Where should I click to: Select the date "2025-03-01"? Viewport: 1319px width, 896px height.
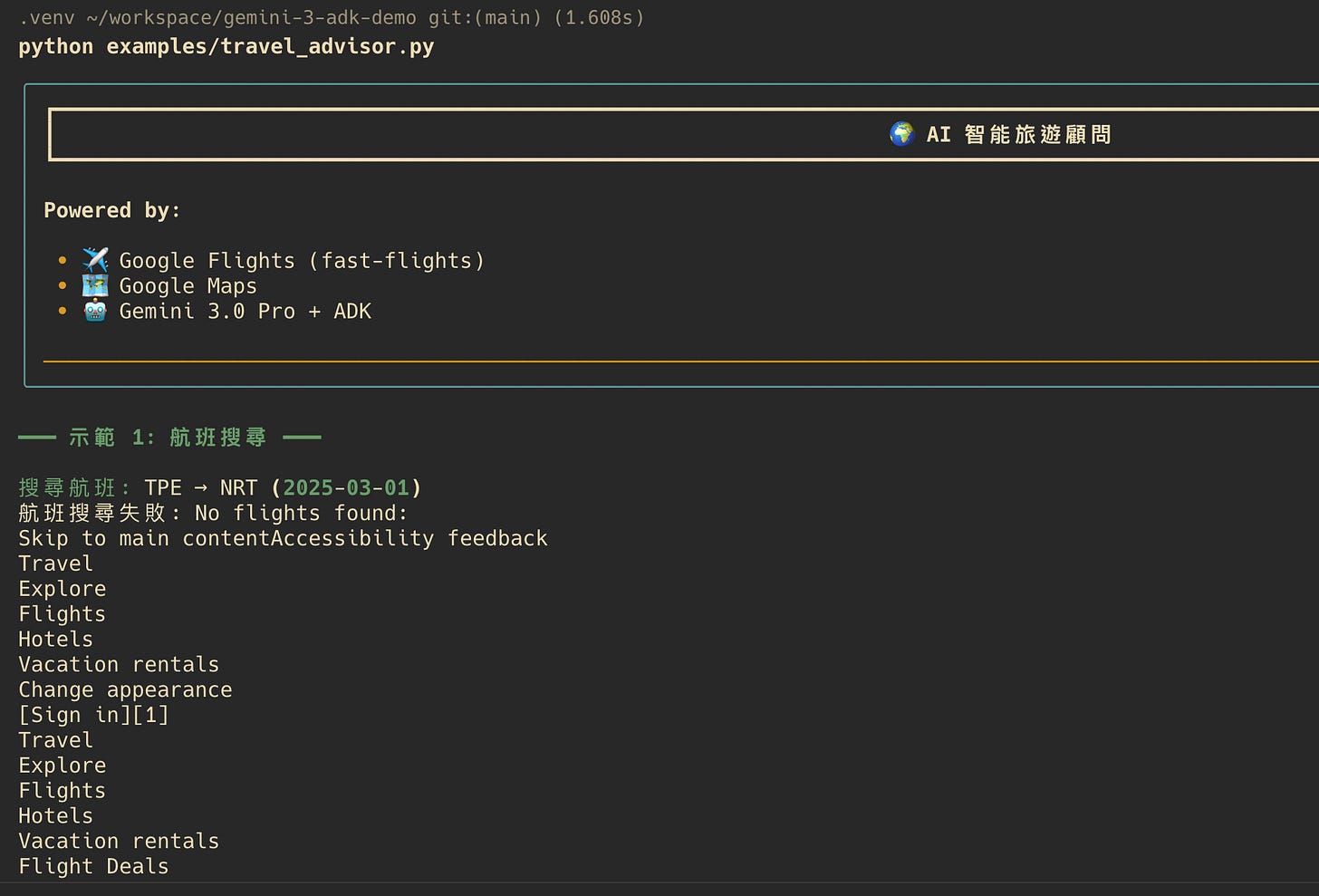click(346, 487)
